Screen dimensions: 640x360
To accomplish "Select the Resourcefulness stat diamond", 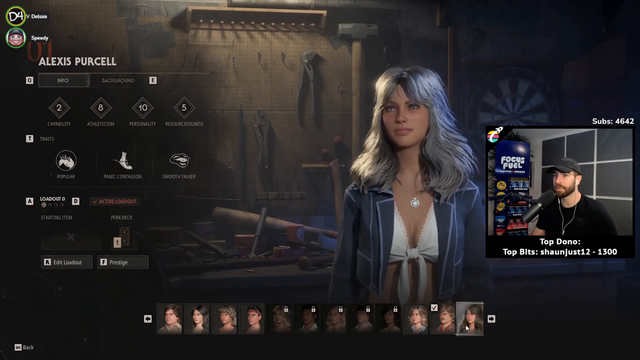I will click(x=184, y=108).
